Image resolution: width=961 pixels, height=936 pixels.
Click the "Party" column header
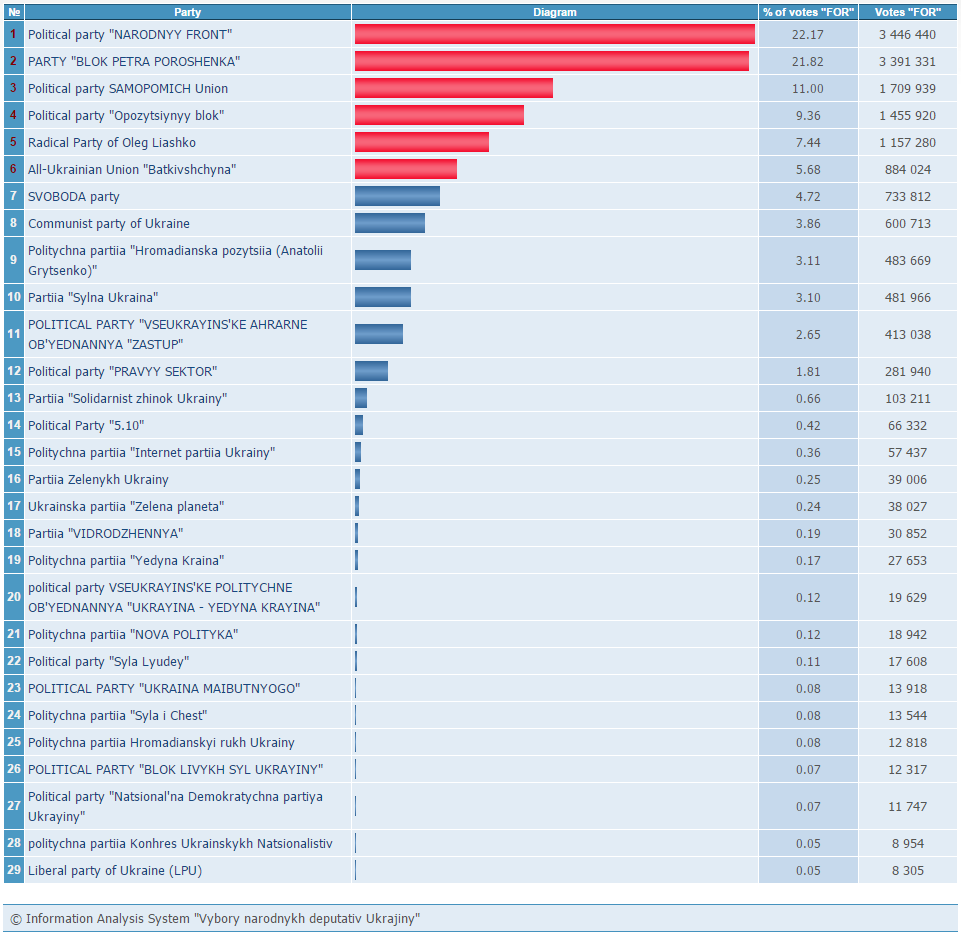[187, 12]
